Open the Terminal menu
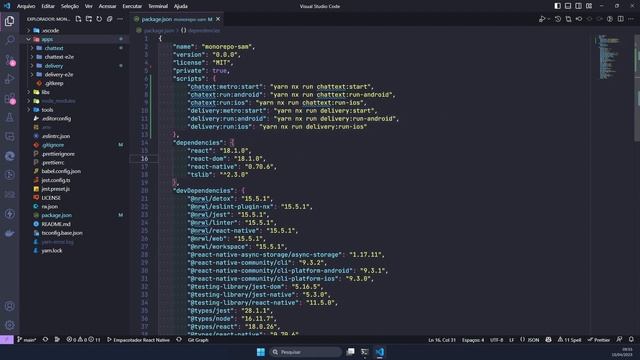Viewport: 640px width, 360px height. [158, 6]
